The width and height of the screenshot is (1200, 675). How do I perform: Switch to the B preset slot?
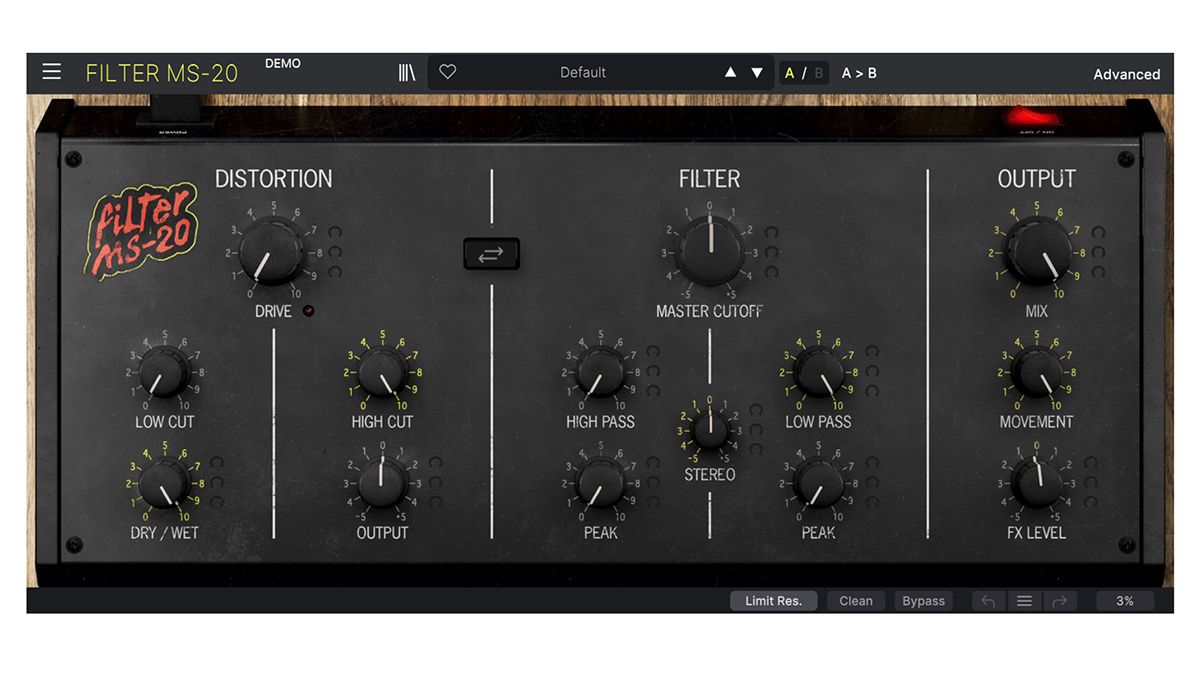(x=817, y=71)
